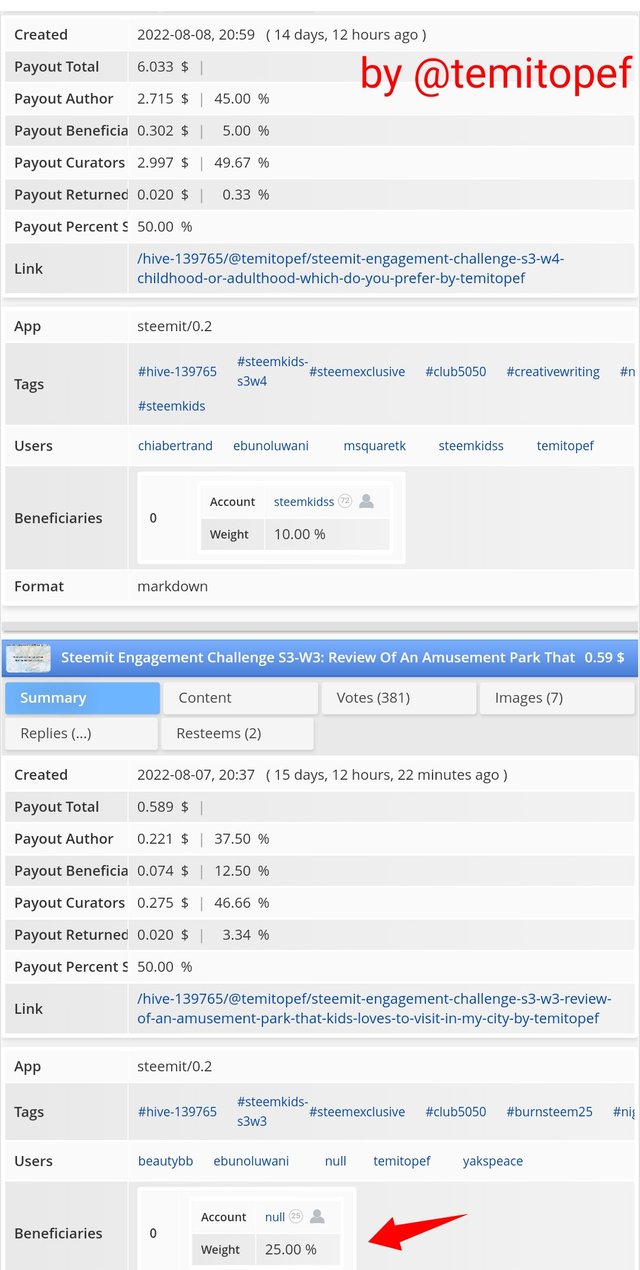Open user beautybb
640x1270 pixels.
point(165,1161)
